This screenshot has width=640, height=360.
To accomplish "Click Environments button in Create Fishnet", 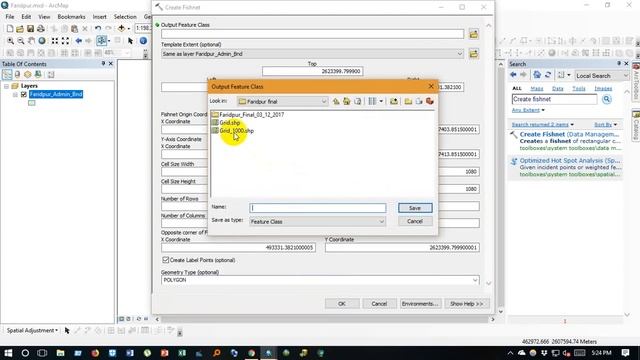I will [x=419, y=304].
